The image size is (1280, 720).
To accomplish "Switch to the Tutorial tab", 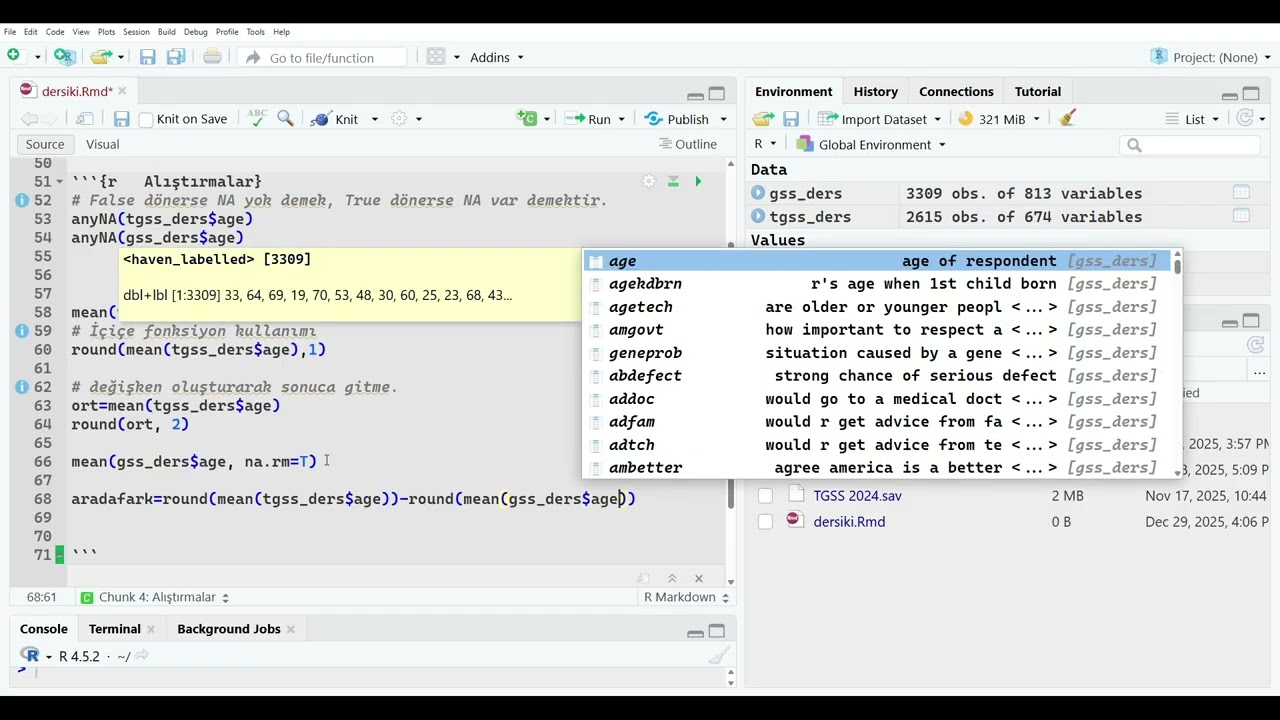I will pos(1038,91).
